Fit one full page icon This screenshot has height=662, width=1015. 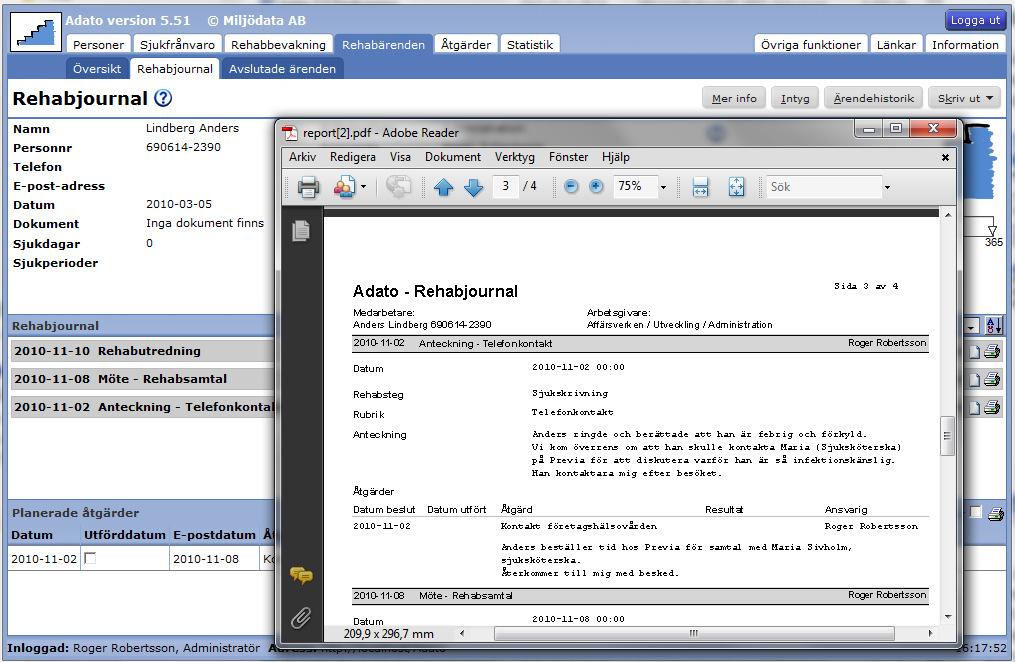tap(736, 187)
